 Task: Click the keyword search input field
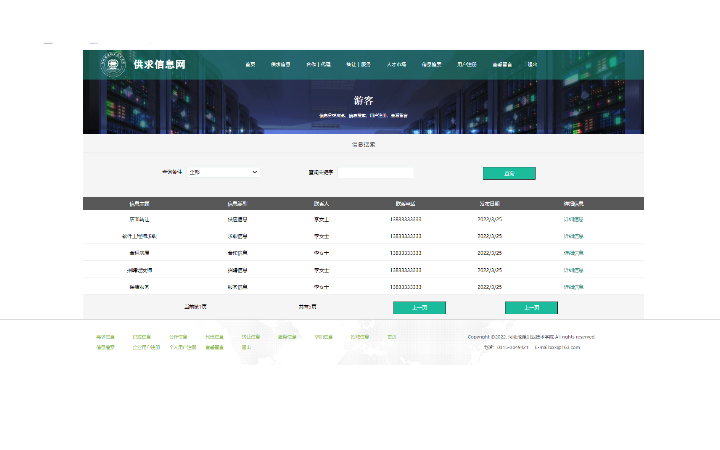click(x=375, y=173)
